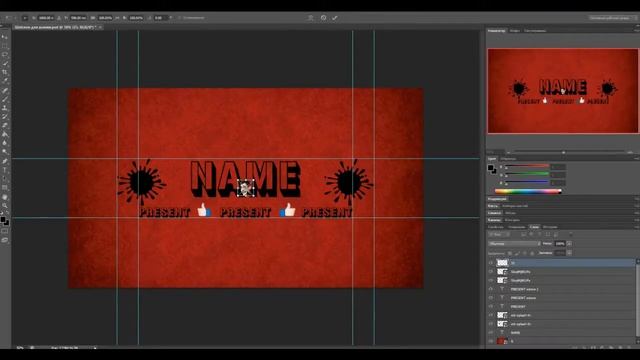
Task: Commit the transform with the checkmark
Action: 335,18
